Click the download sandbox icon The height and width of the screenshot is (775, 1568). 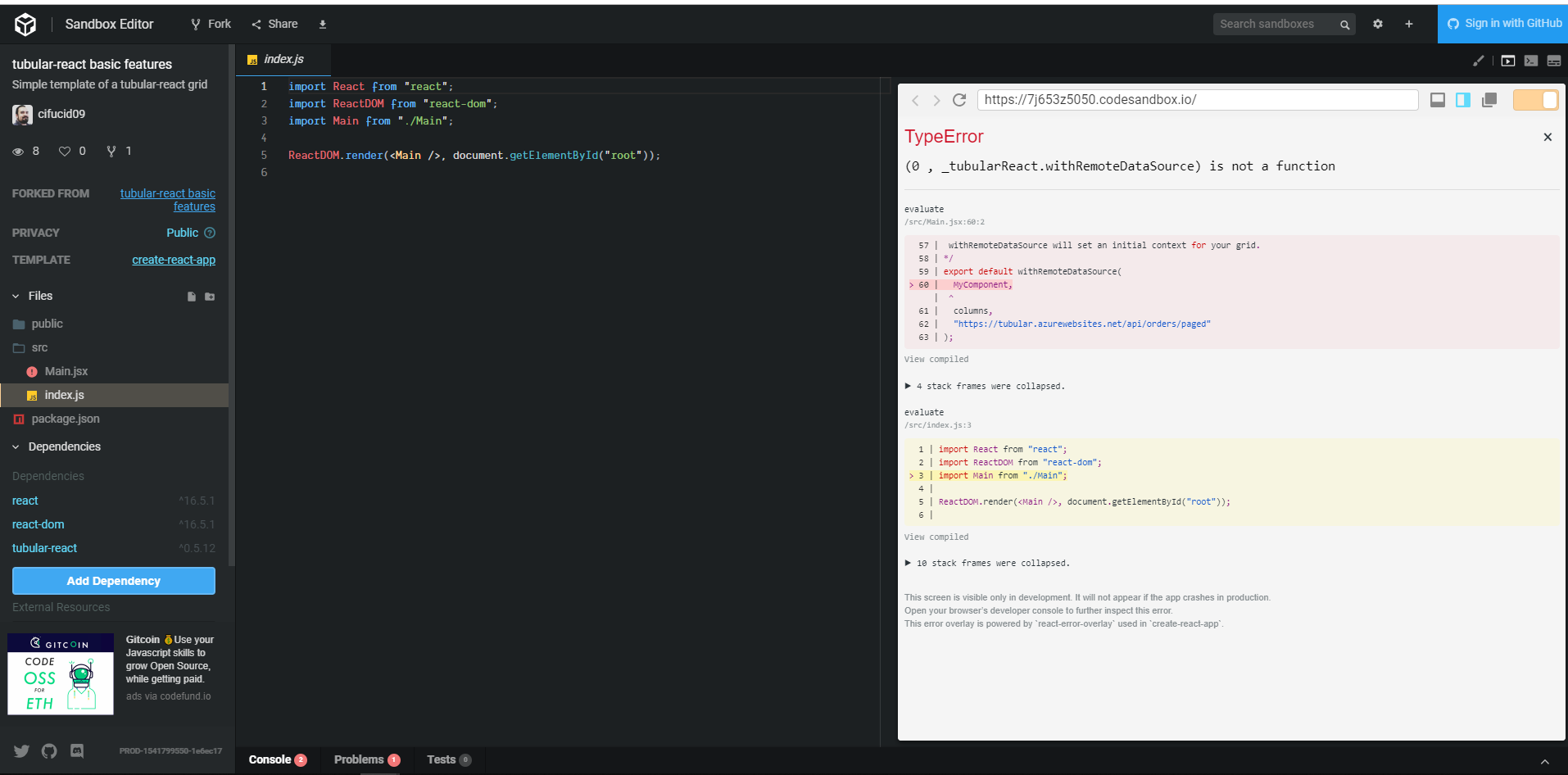tap(323, 25)
